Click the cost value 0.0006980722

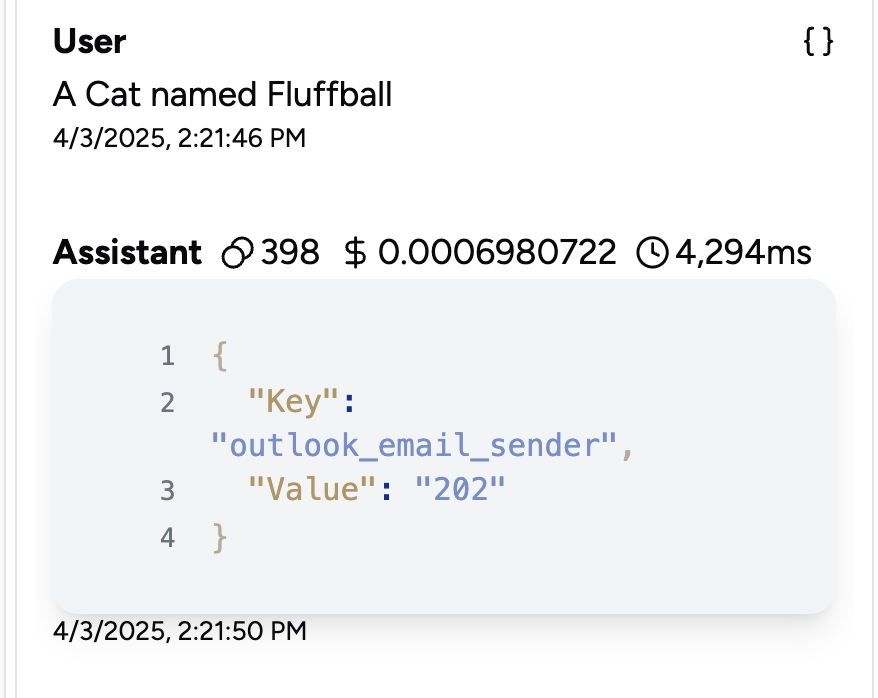[x=497, y=252]
